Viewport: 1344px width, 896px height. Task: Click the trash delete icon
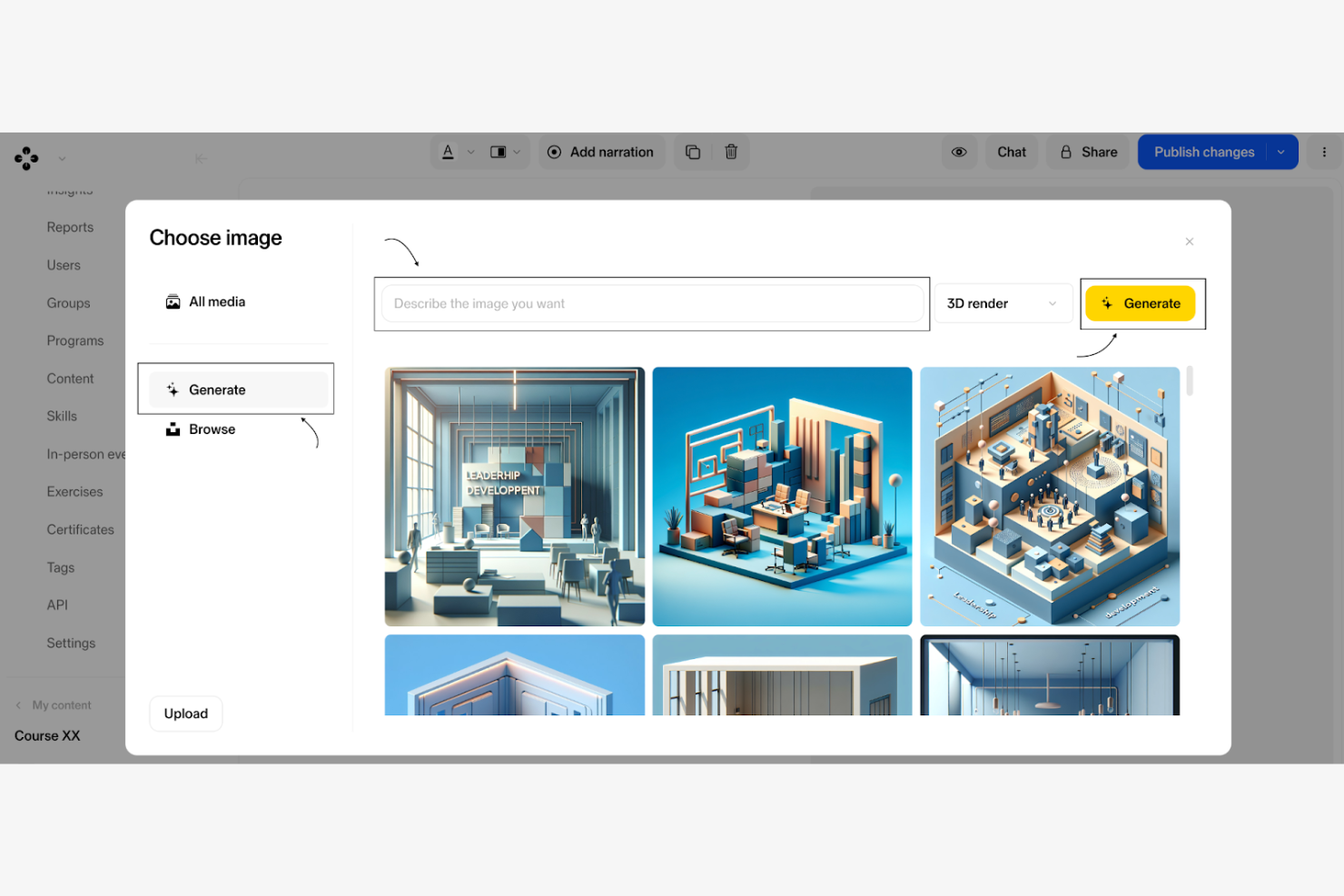[731, 153]
